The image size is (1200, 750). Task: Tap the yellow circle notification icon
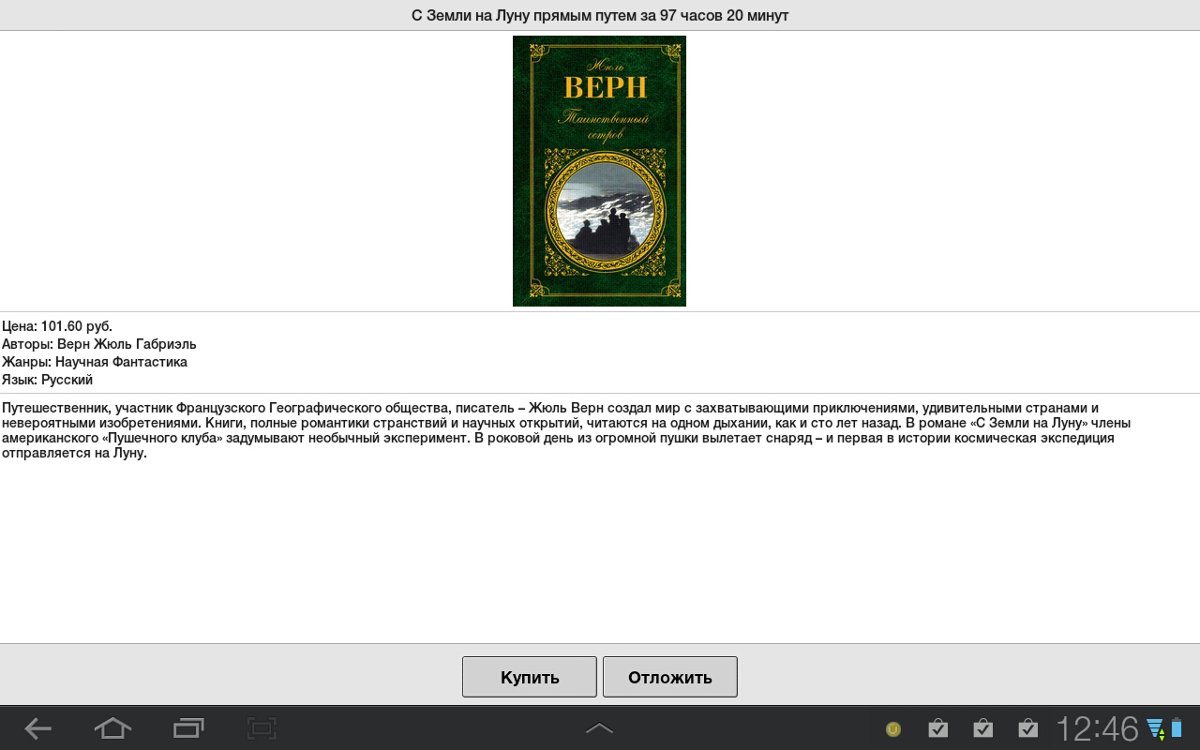894,728
